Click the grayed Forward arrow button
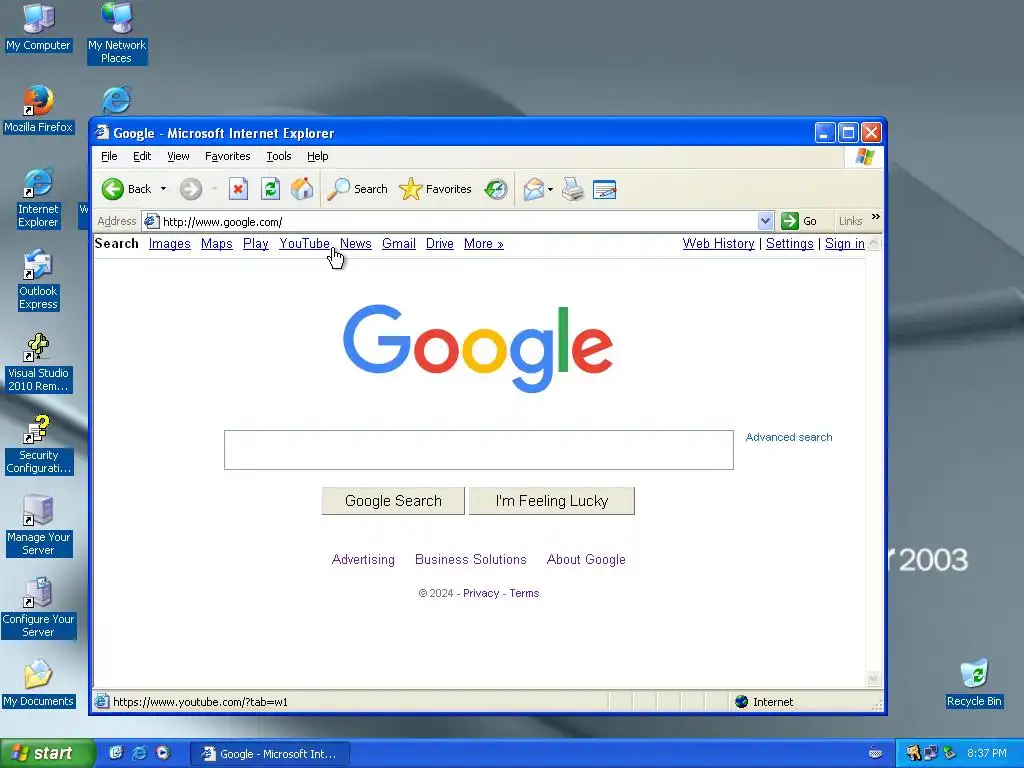 [191, 189]
